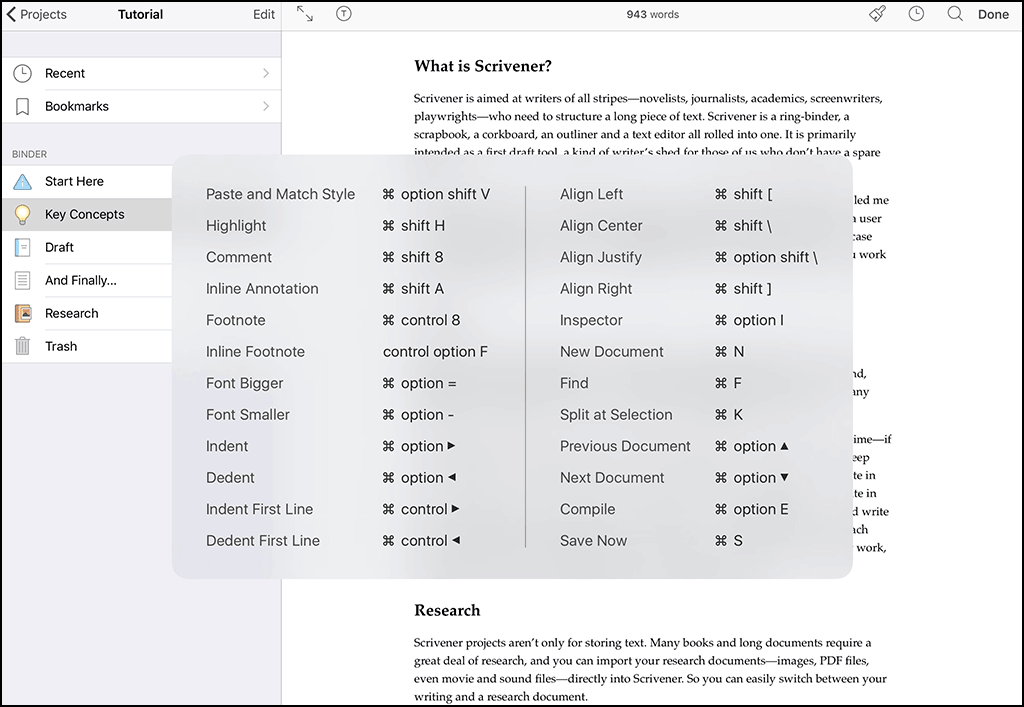Click 'Comment' shortcut label
This screenshot has width=1024, height=707.
coord(238,257)
